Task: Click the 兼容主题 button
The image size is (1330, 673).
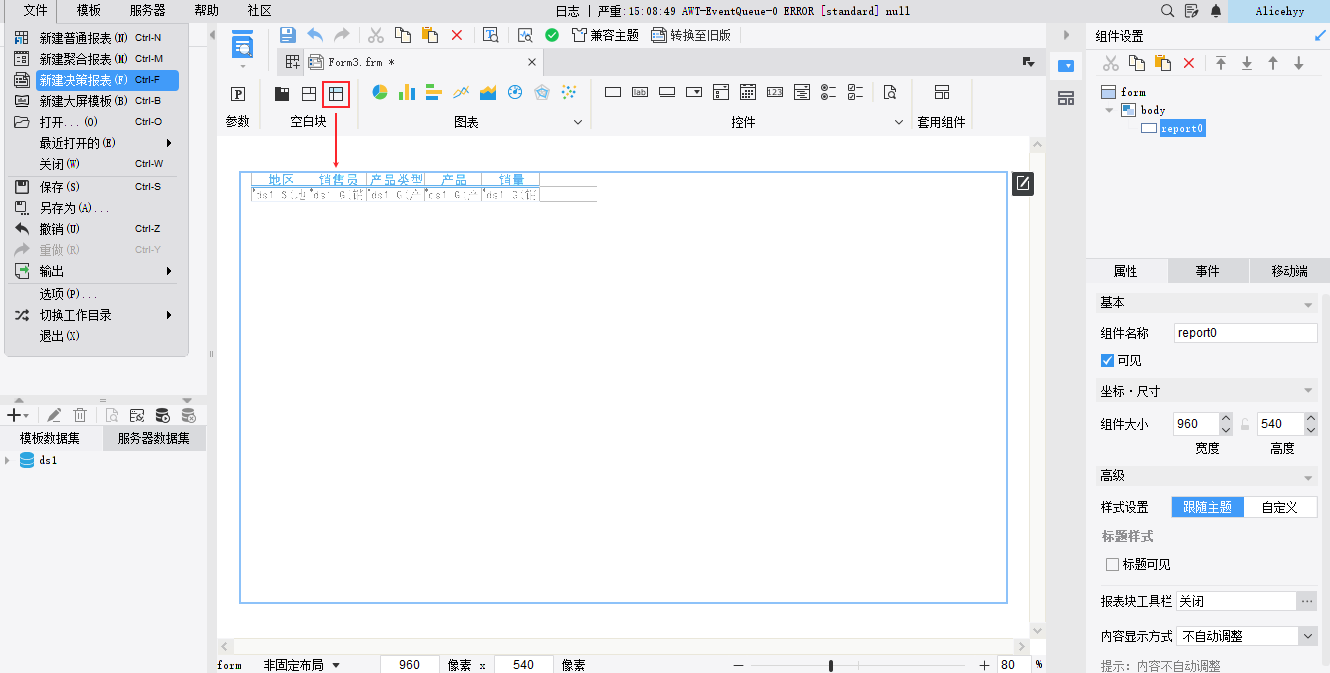Action: [x=605, y=35]
